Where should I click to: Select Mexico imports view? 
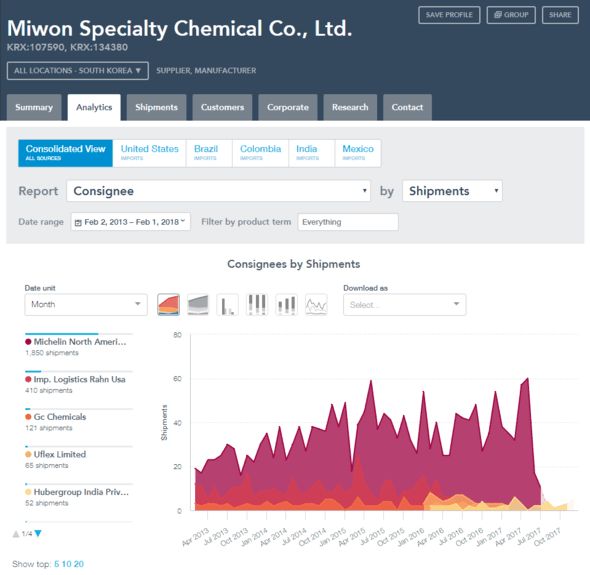click(358, 153)
